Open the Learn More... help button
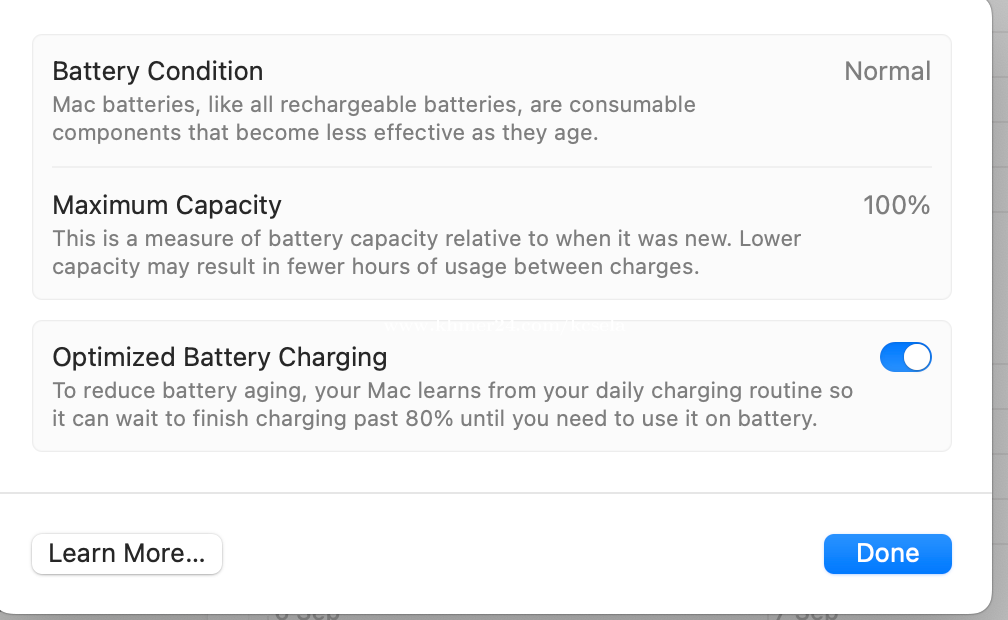Image resolution: width=1008 pixels, height=620 pixels. pos(127,554)
